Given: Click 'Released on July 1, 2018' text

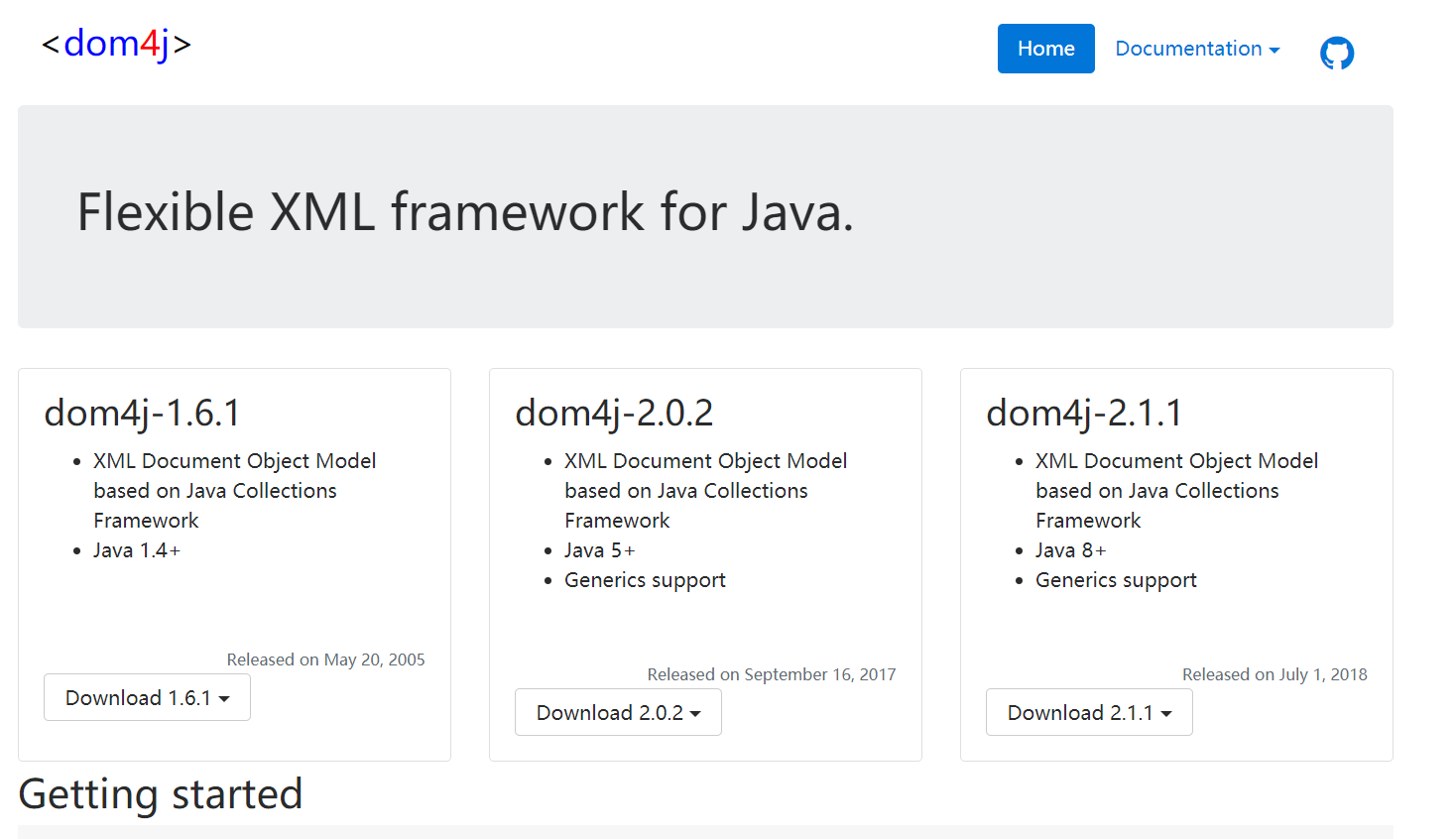Looking at the screenshot, I should (1274, 674).
